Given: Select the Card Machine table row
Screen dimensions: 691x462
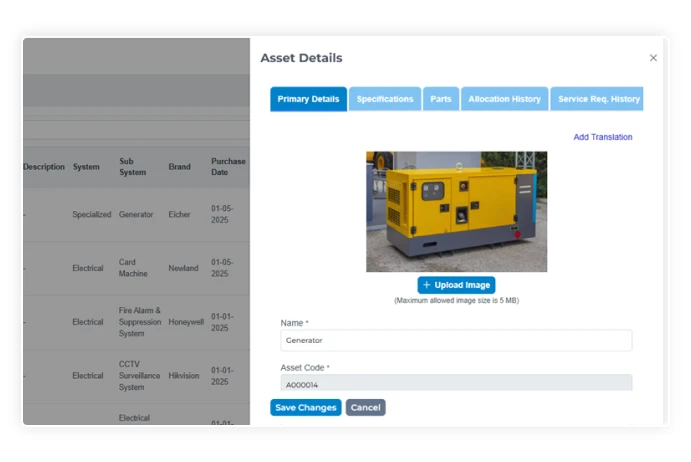Looking at the screenshot, I should point(136,268).
